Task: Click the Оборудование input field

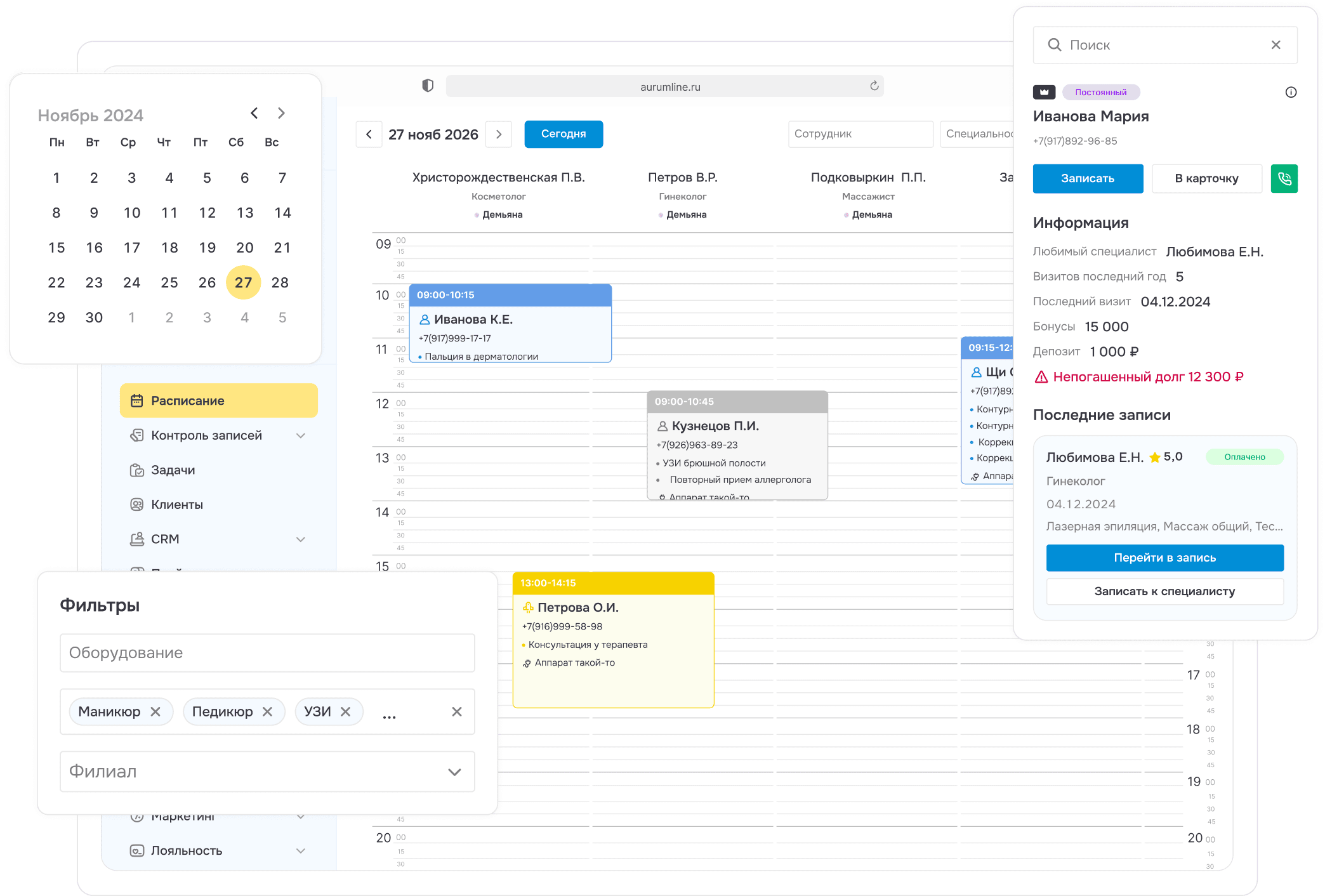Action: [x=267, y=653]
